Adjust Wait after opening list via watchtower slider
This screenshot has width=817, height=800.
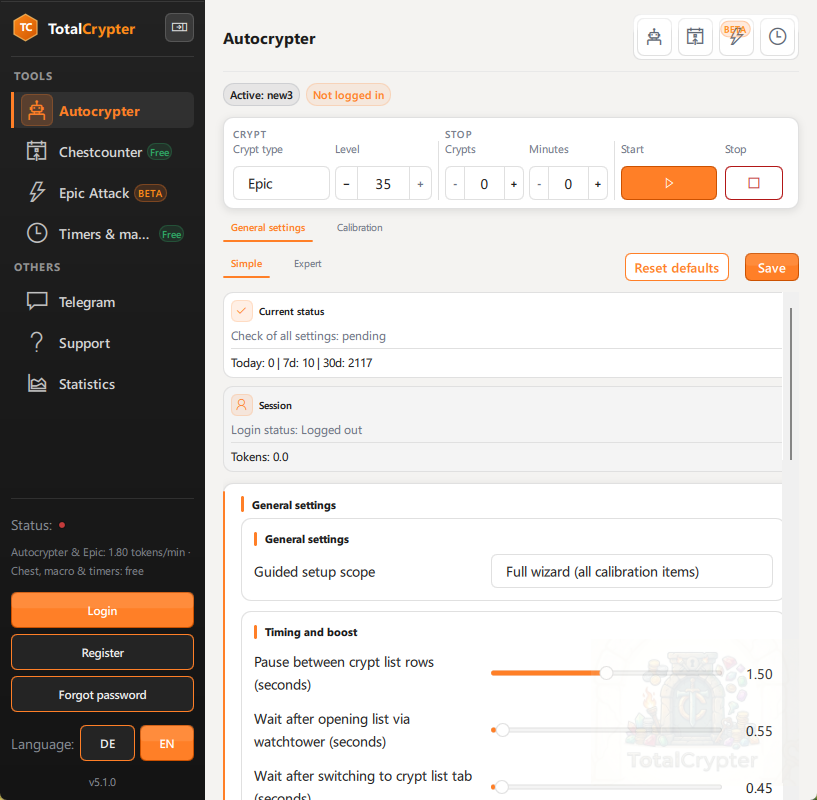pos(606,730)
